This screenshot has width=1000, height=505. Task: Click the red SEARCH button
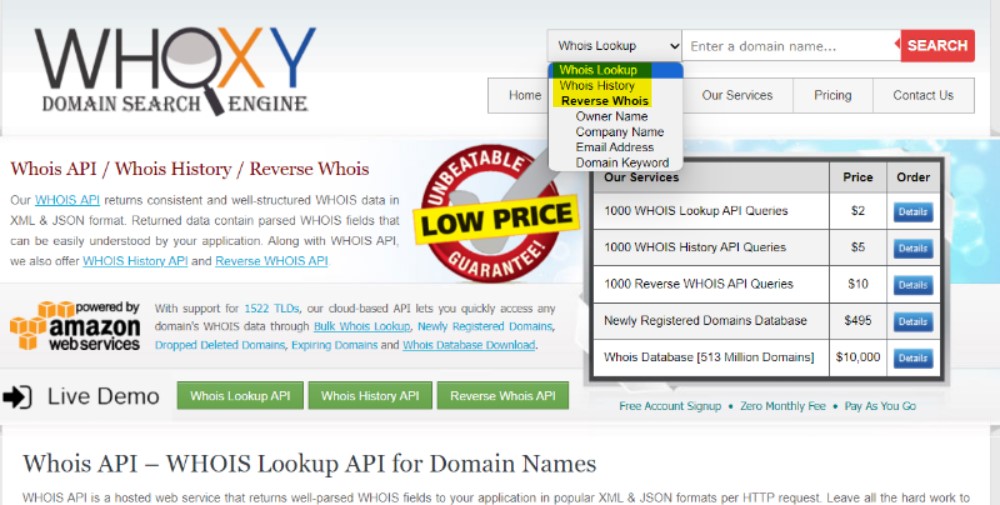(938, 46)
